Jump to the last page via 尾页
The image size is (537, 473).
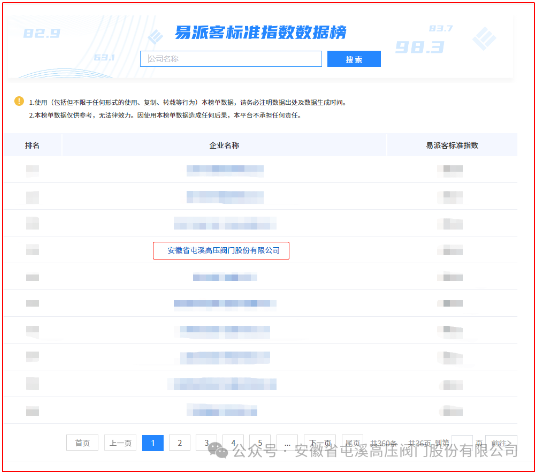pos(352,443)
